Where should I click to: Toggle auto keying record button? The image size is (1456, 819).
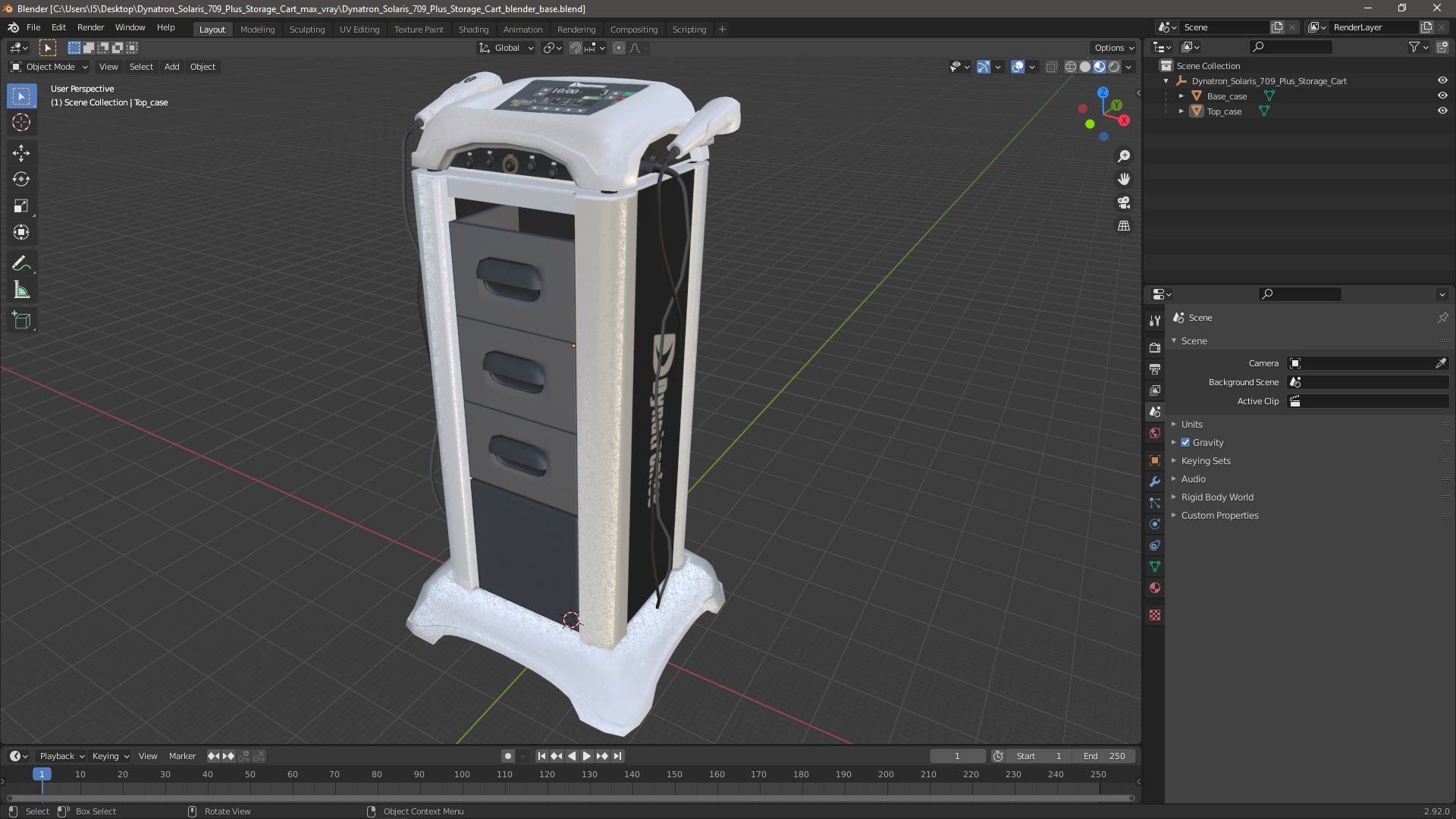508,756
